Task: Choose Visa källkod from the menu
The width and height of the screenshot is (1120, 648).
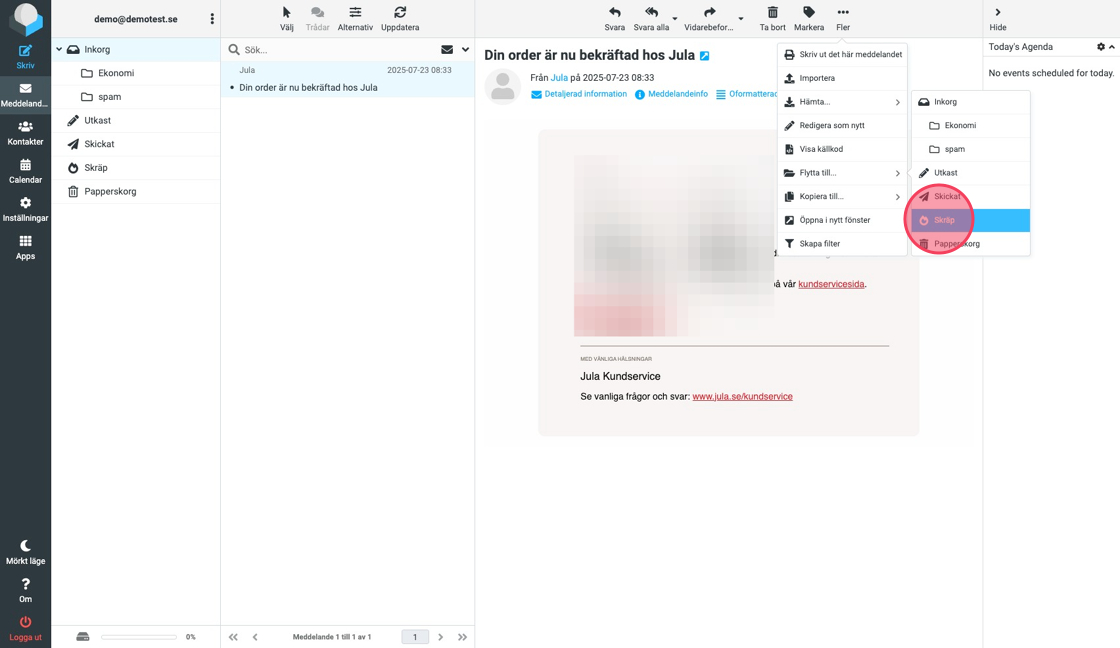Action: pos(821,149)
